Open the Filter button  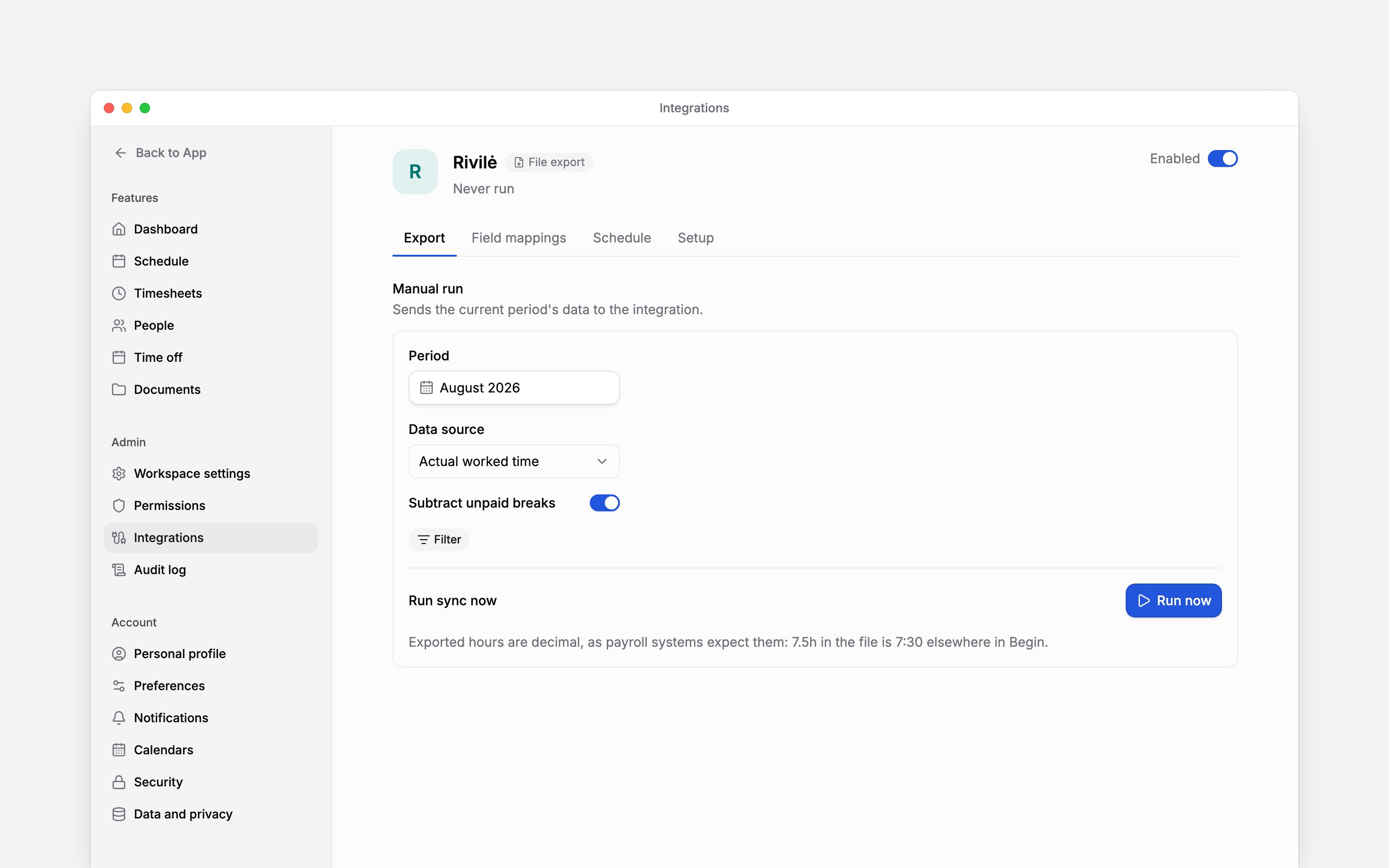[x=439, y=540]
